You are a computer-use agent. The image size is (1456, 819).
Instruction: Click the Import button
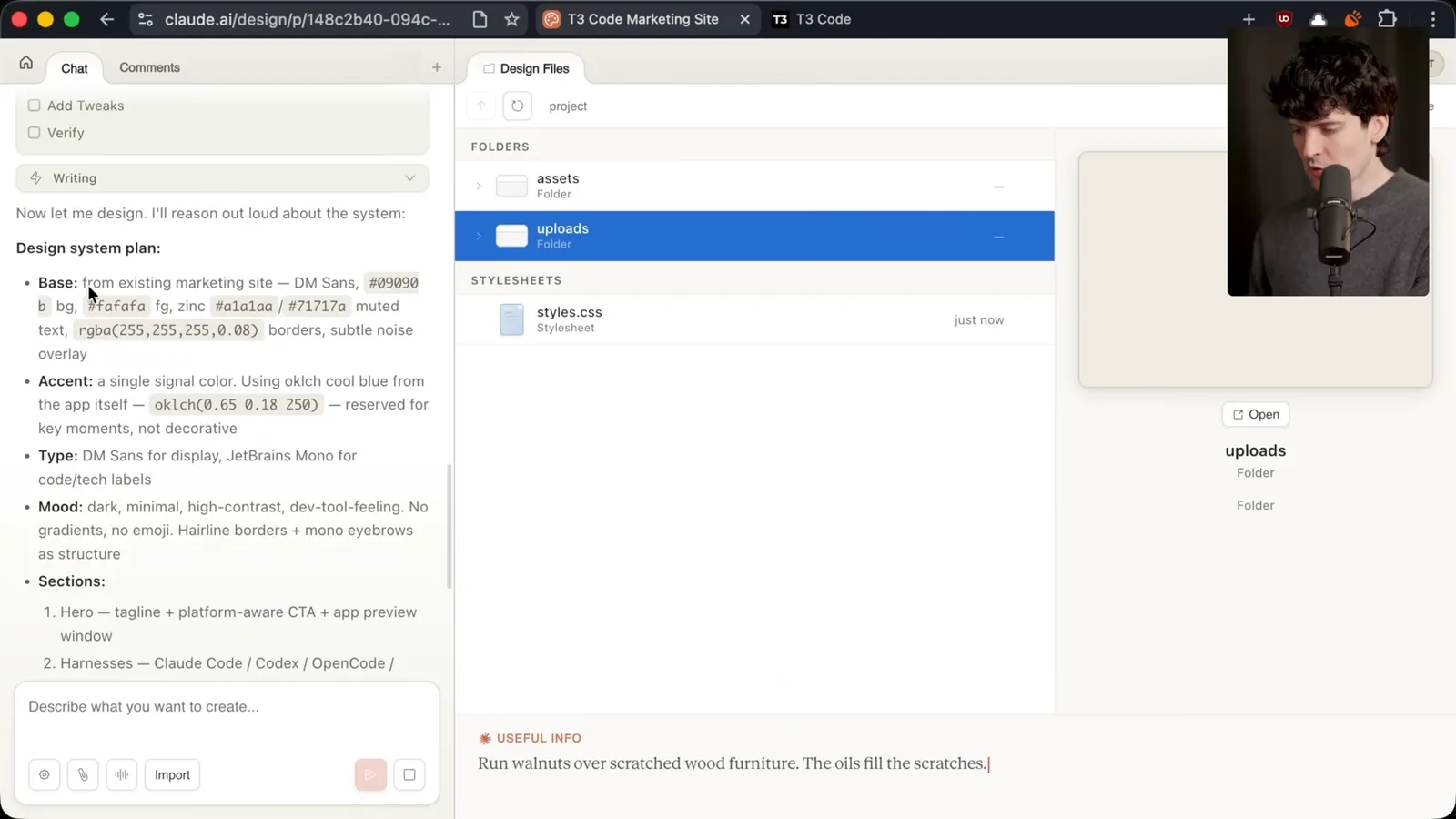pos(172,774)
